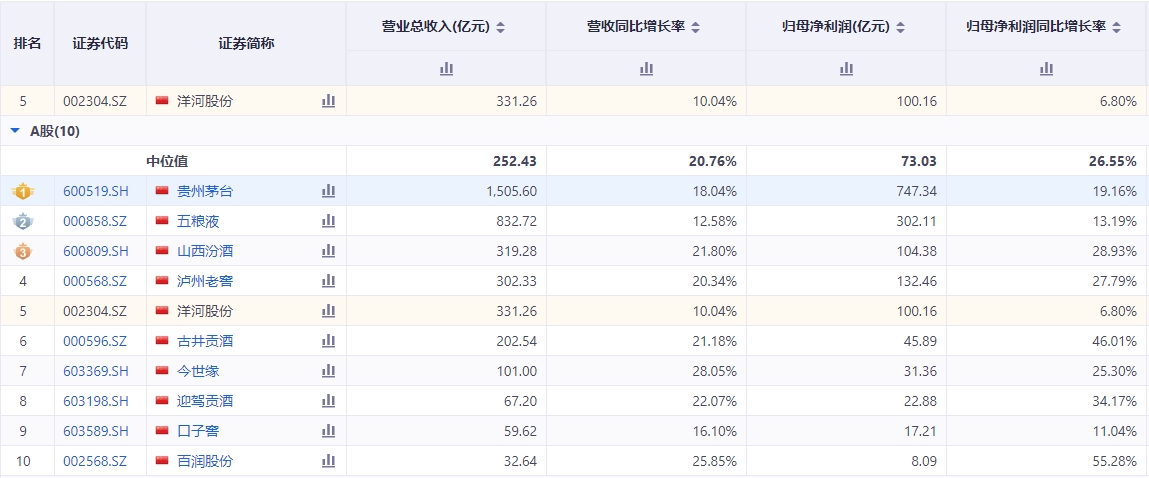Sort by 归母净利润(亿元) column
1149x478 pixels.
point(900,27)
